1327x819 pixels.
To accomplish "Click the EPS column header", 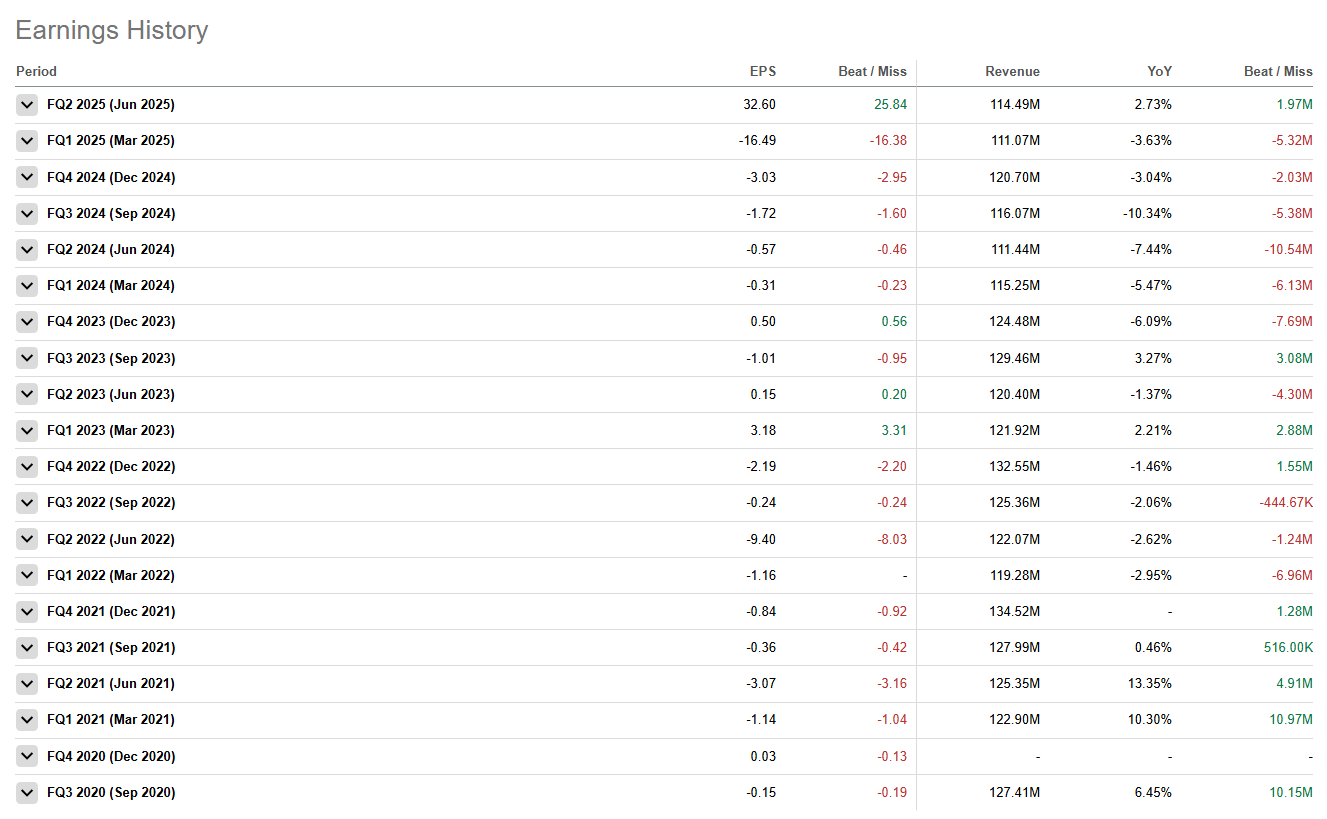I will click(762, 72).
